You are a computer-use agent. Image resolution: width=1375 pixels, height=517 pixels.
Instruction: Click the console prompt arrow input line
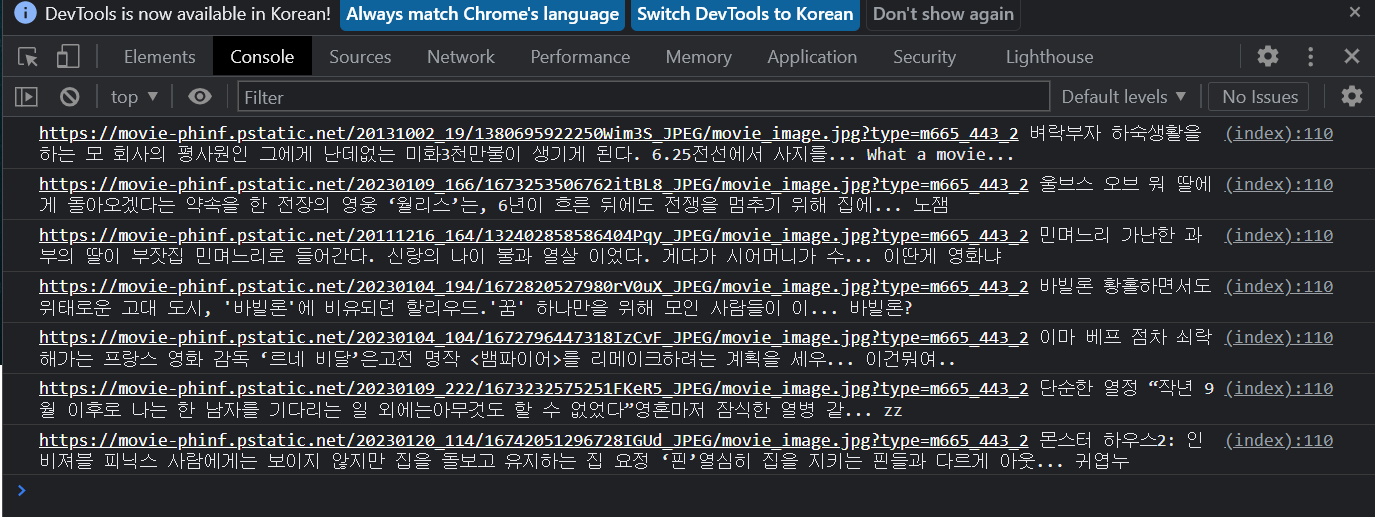click(x=687, y=490)
